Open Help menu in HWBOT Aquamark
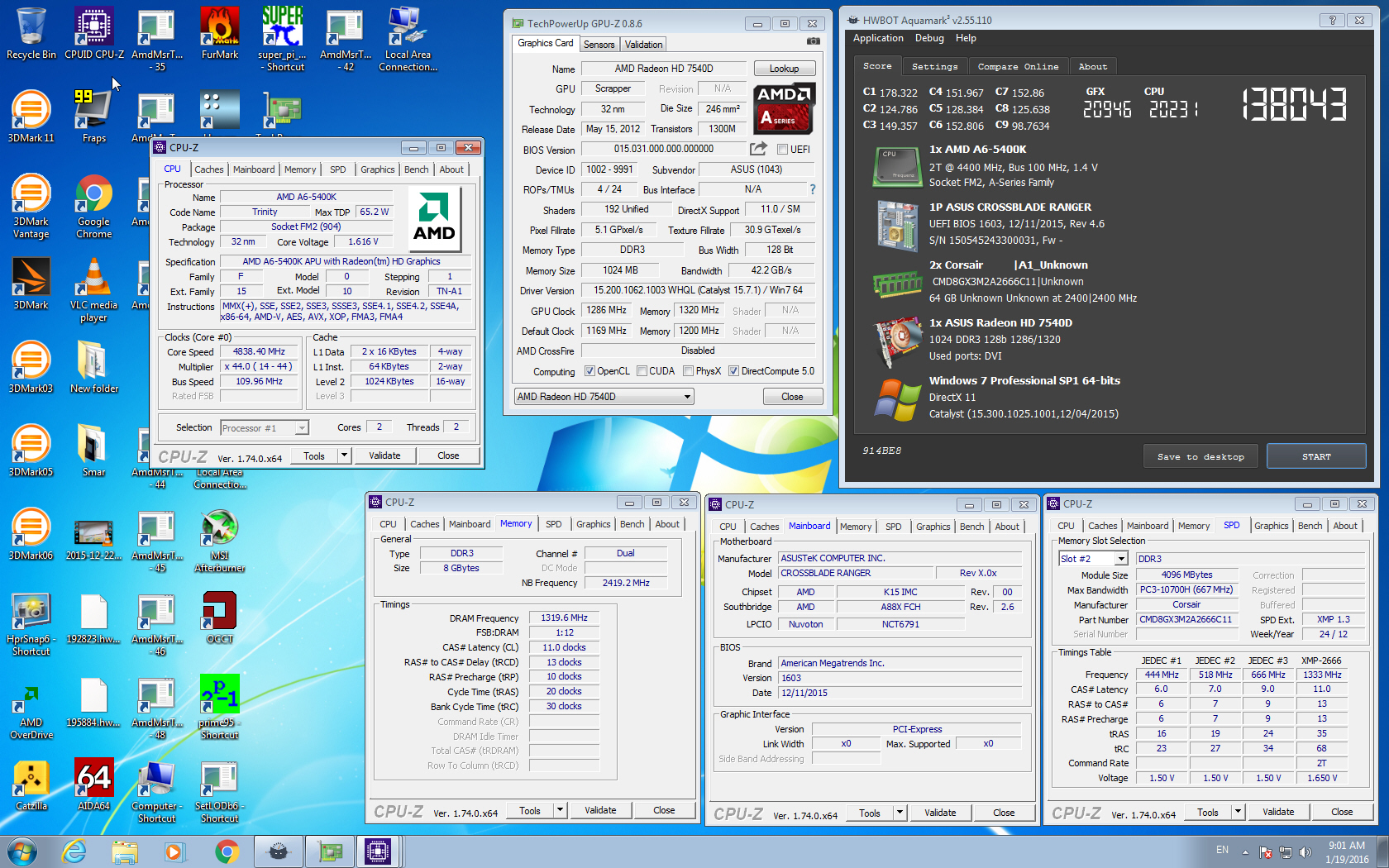This screenshot has width=1389, height=868. (966, 38)
